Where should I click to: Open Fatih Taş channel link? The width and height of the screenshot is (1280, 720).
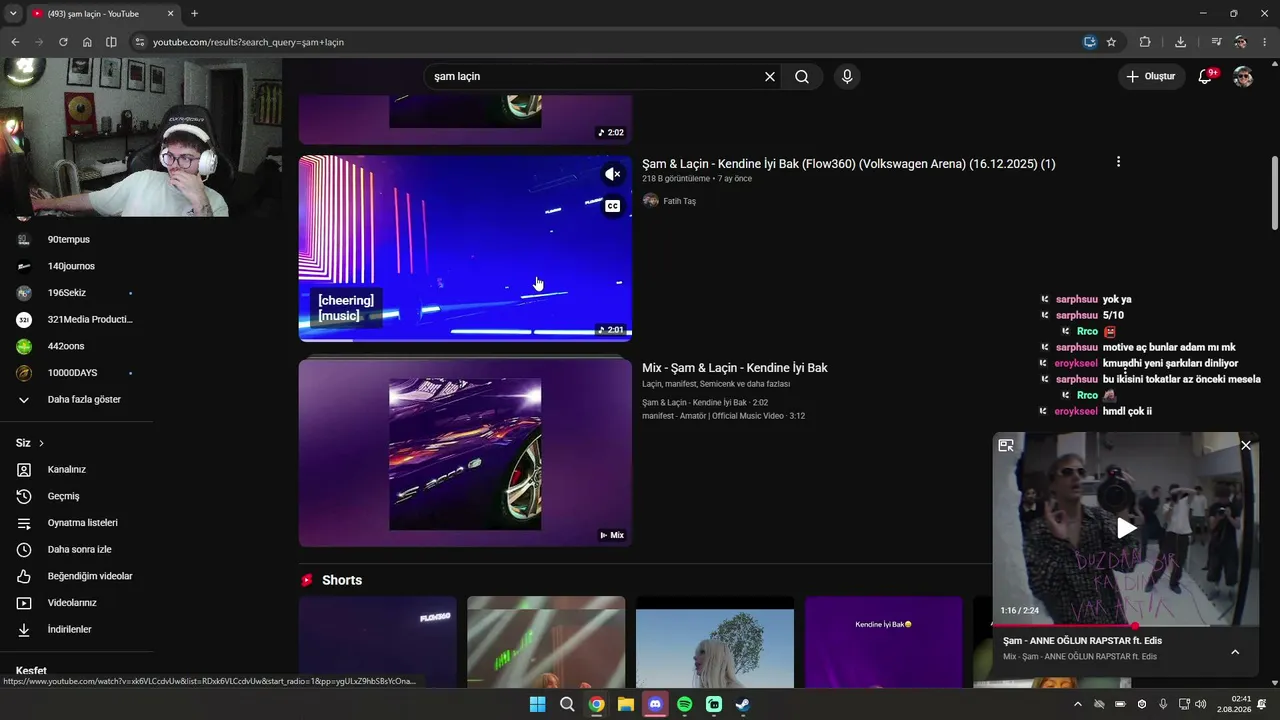(x=679, y=201)
